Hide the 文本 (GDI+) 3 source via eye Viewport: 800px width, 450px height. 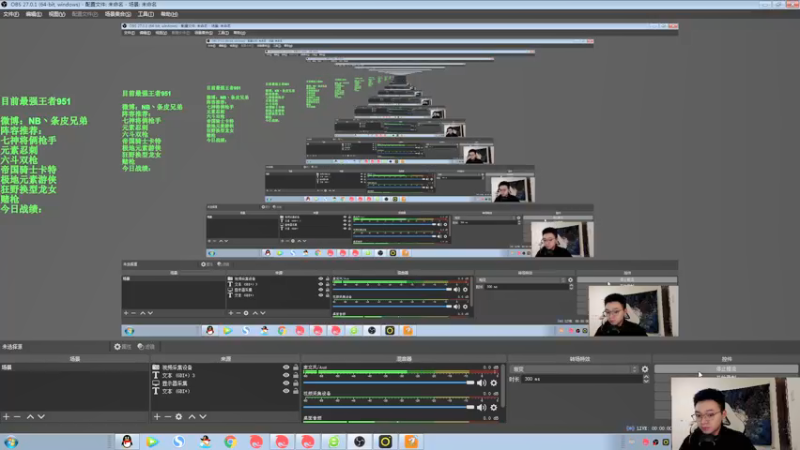286,375
